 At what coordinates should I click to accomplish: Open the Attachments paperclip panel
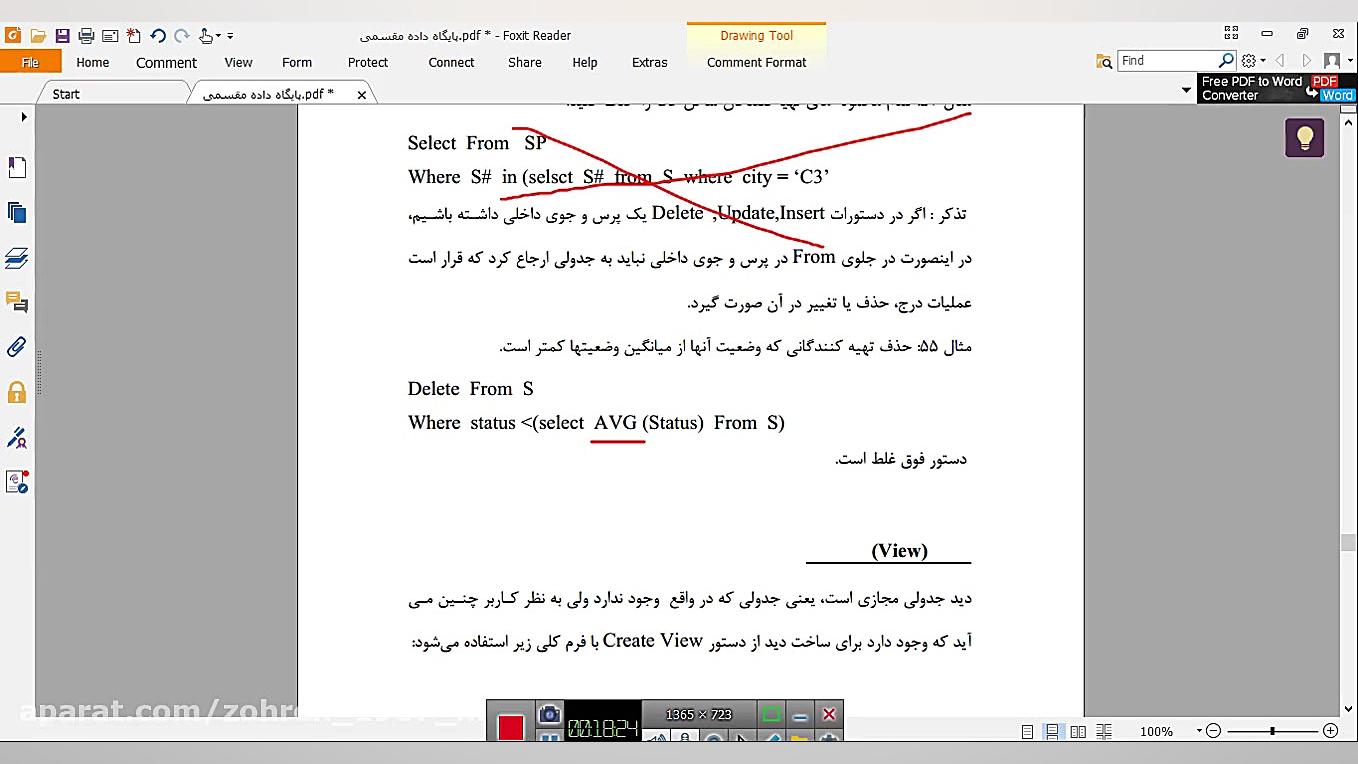click(17, 347)
